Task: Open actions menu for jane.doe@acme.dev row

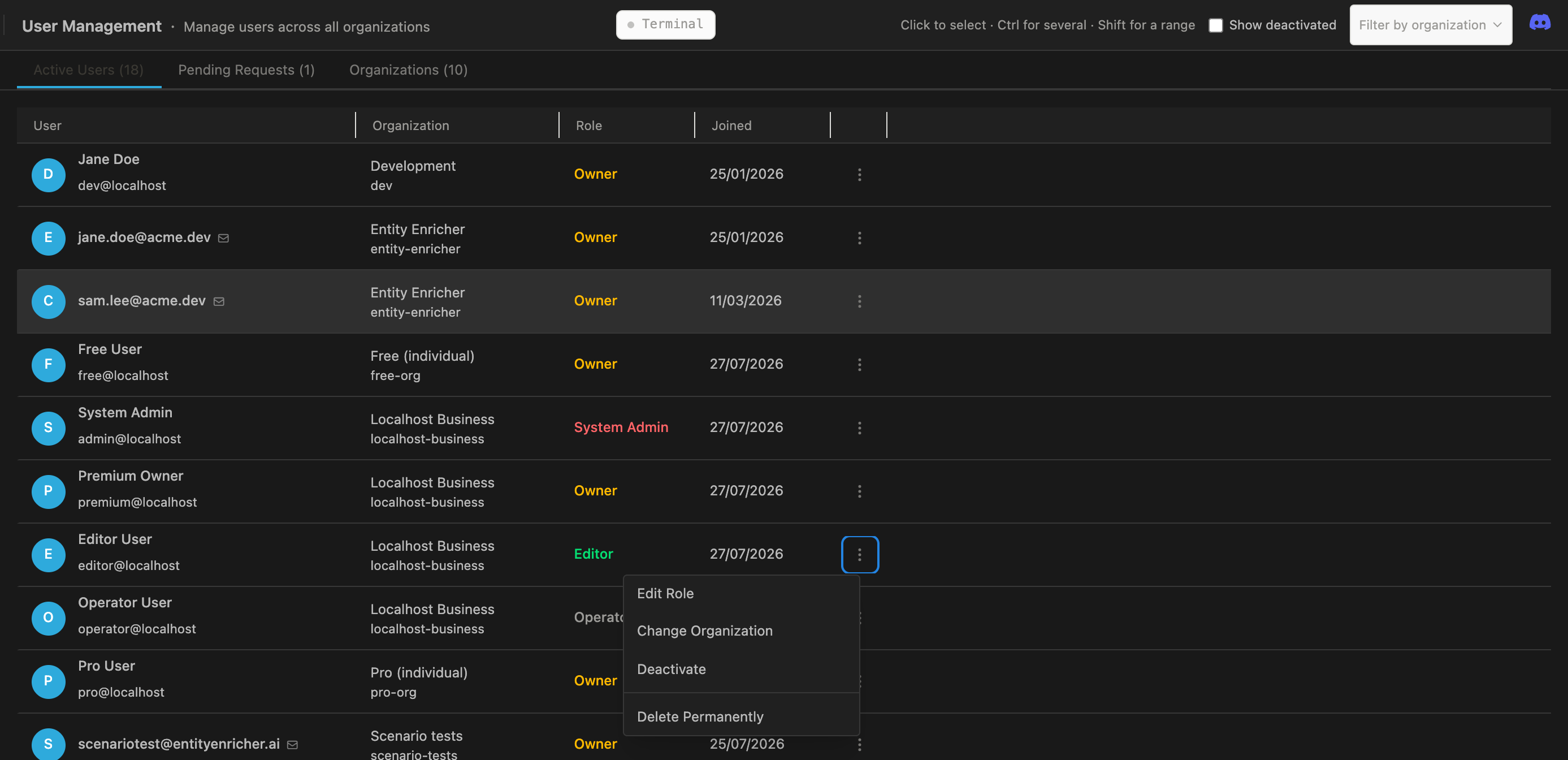Action: pyautogui.click(x=860, y=238)
